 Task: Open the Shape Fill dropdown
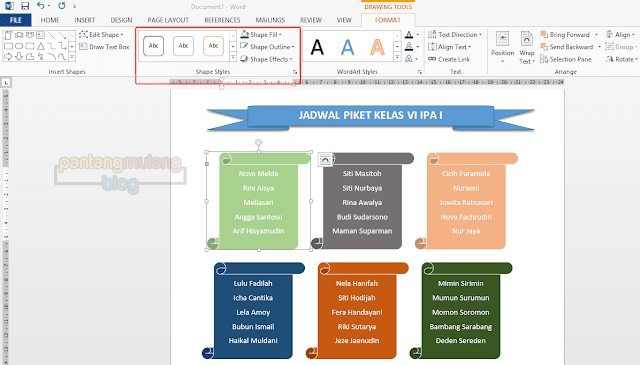pos(261,35)
